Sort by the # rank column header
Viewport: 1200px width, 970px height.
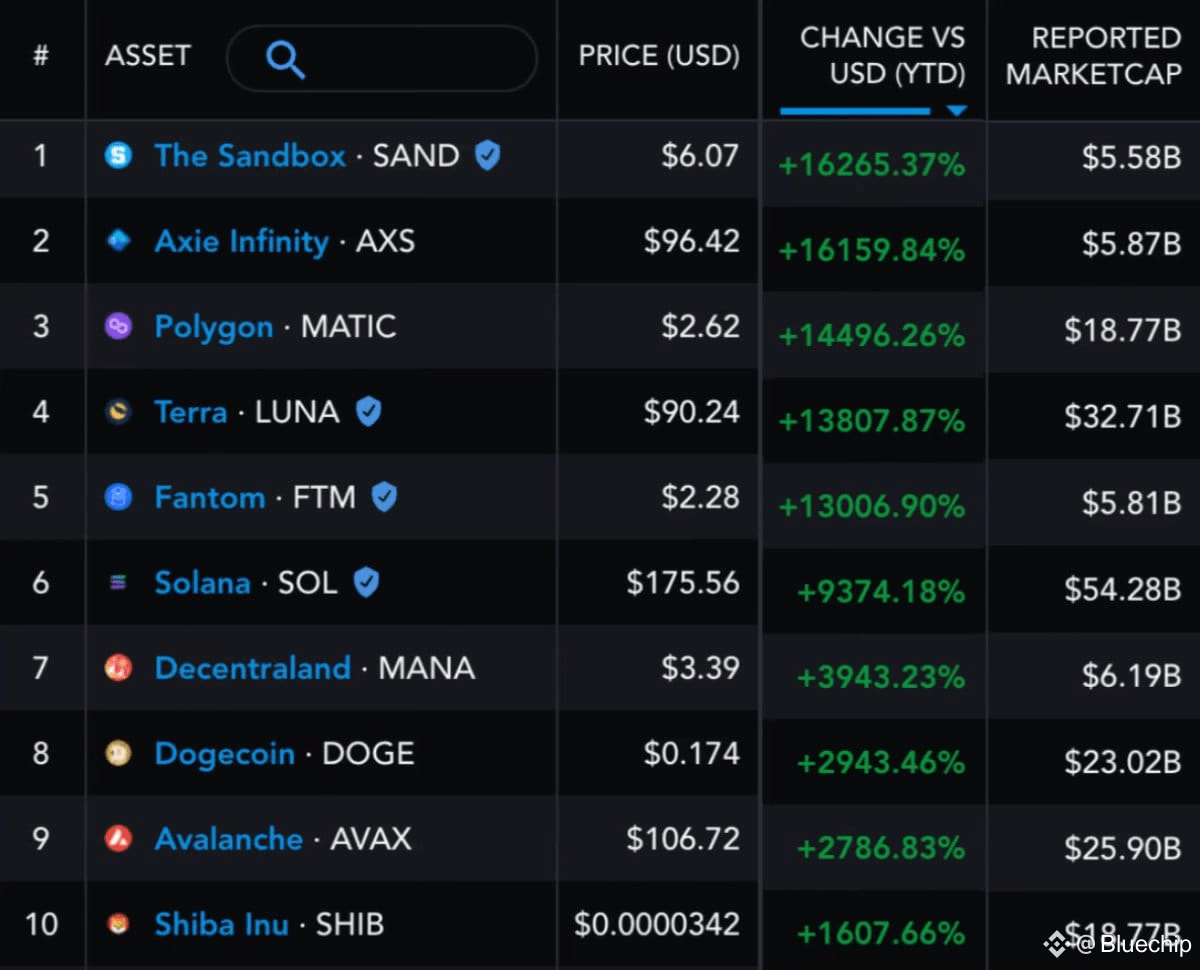[41, 55]
